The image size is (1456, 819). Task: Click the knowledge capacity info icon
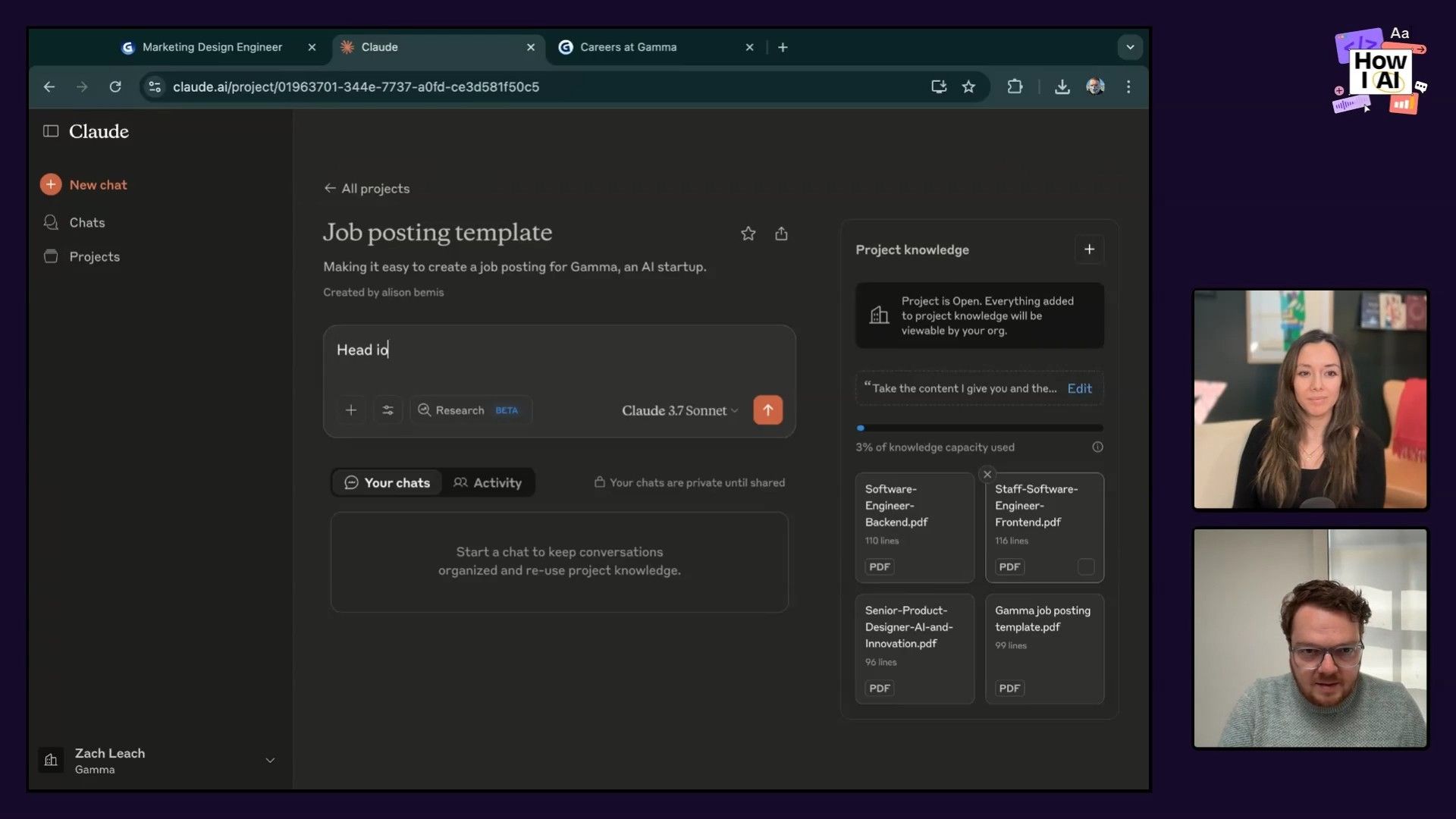click(1097, 447)
